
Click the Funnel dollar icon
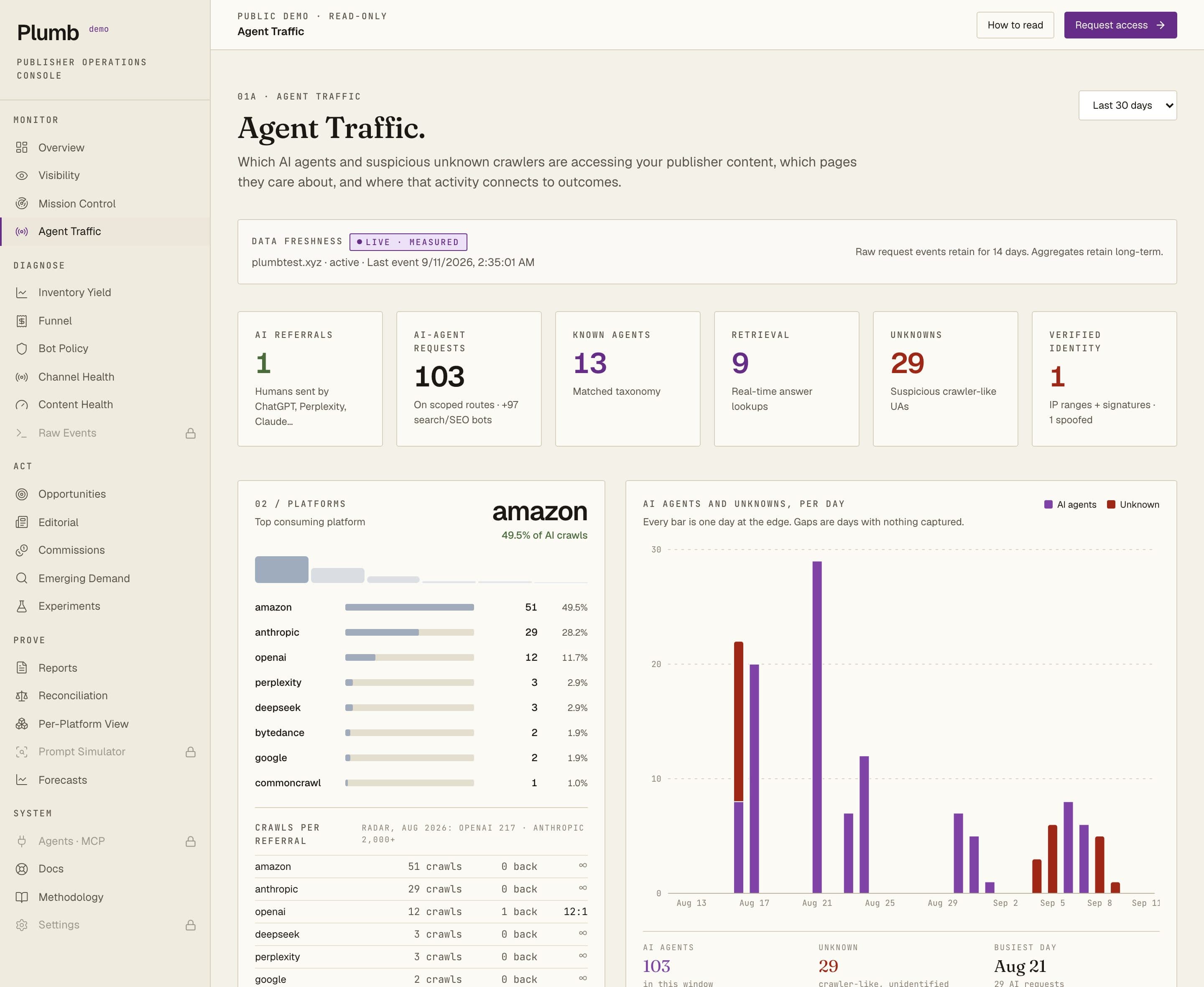22,321
